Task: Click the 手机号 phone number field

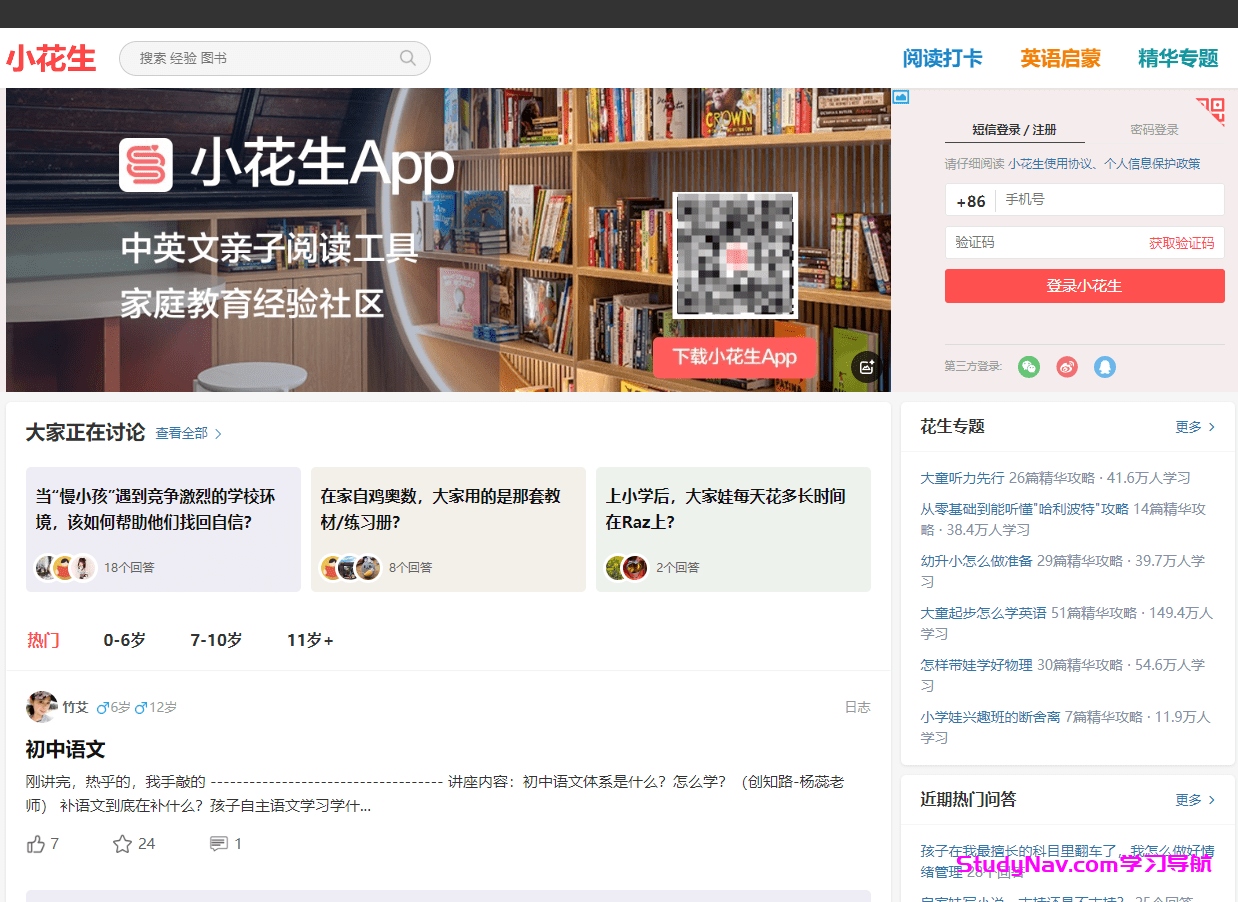Action: tap(1110, 200)
